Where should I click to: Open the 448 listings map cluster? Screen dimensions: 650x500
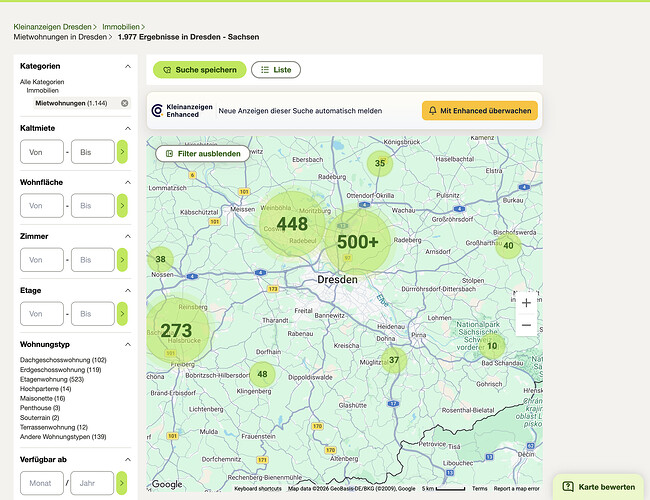pos(292,224)
